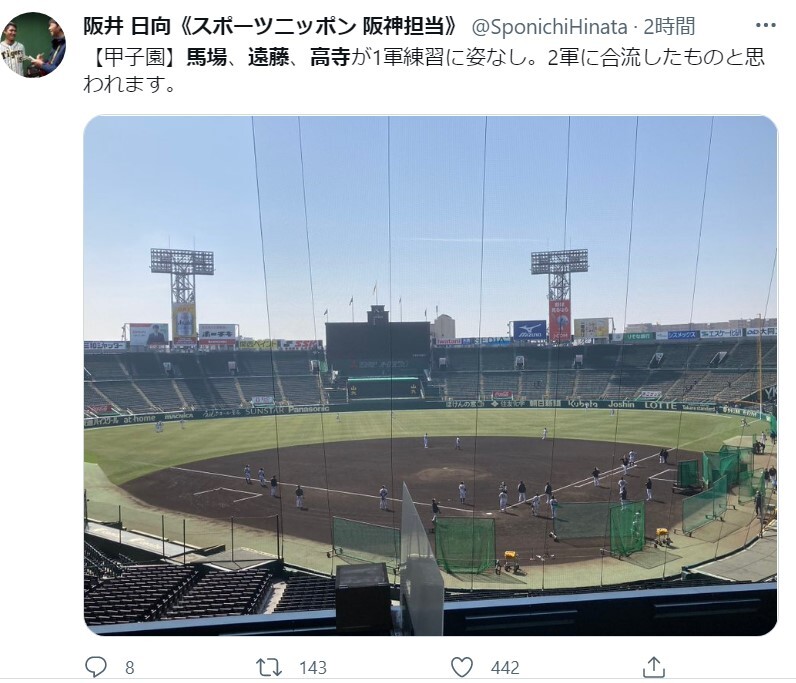Image resolution: width=796 pixels, height=683 pixels.
Task: Like the tweet with the heart icon
Action: [x=462, y=667]
